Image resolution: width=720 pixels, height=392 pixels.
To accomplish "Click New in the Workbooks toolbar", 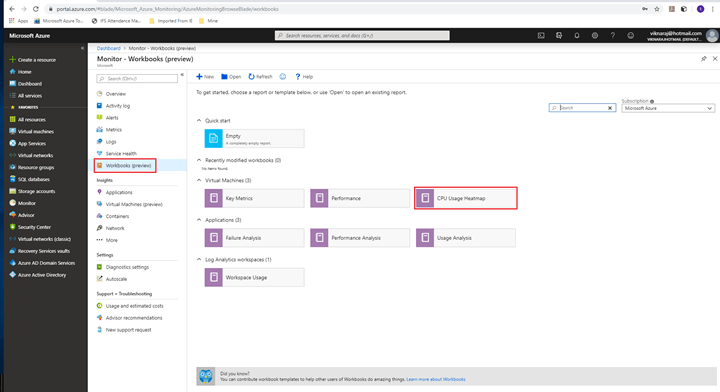I will click(205, 77).
